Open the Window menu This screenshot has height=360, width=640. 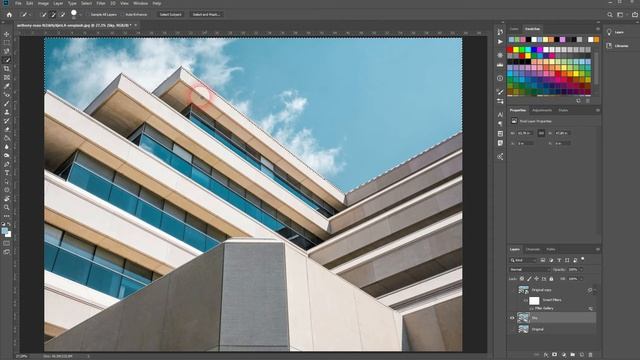(x=140, y=3)
